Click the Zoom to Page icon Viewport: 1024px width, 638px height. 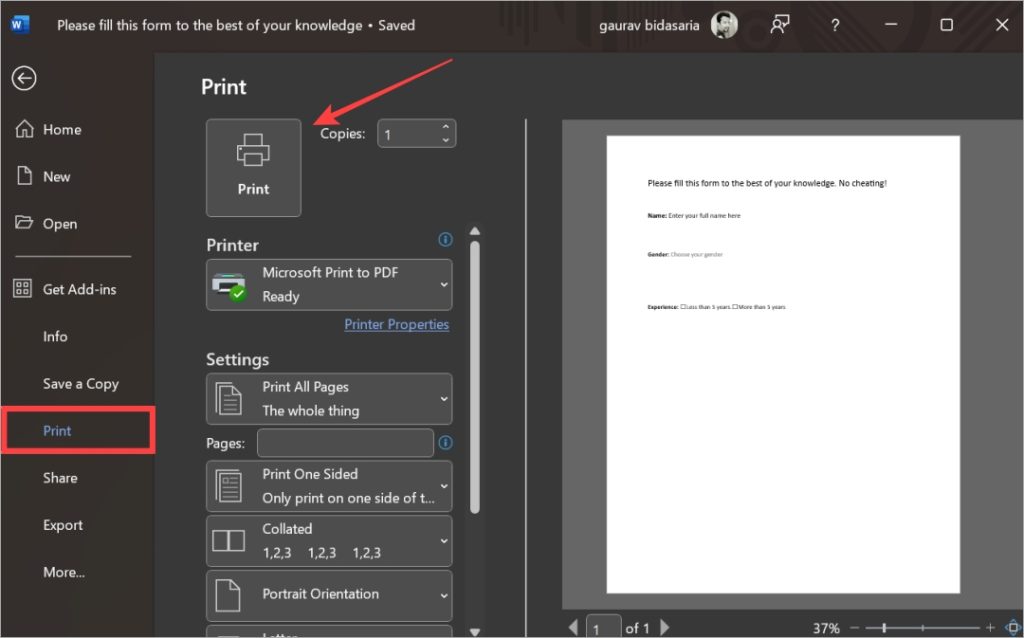1013,628
